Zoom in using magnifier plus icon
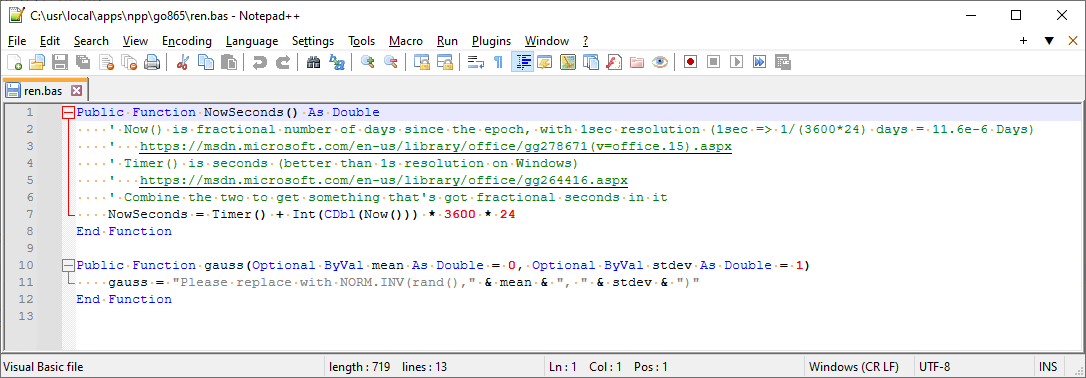Screen dimensions: 1086x378 pos(367,62)
